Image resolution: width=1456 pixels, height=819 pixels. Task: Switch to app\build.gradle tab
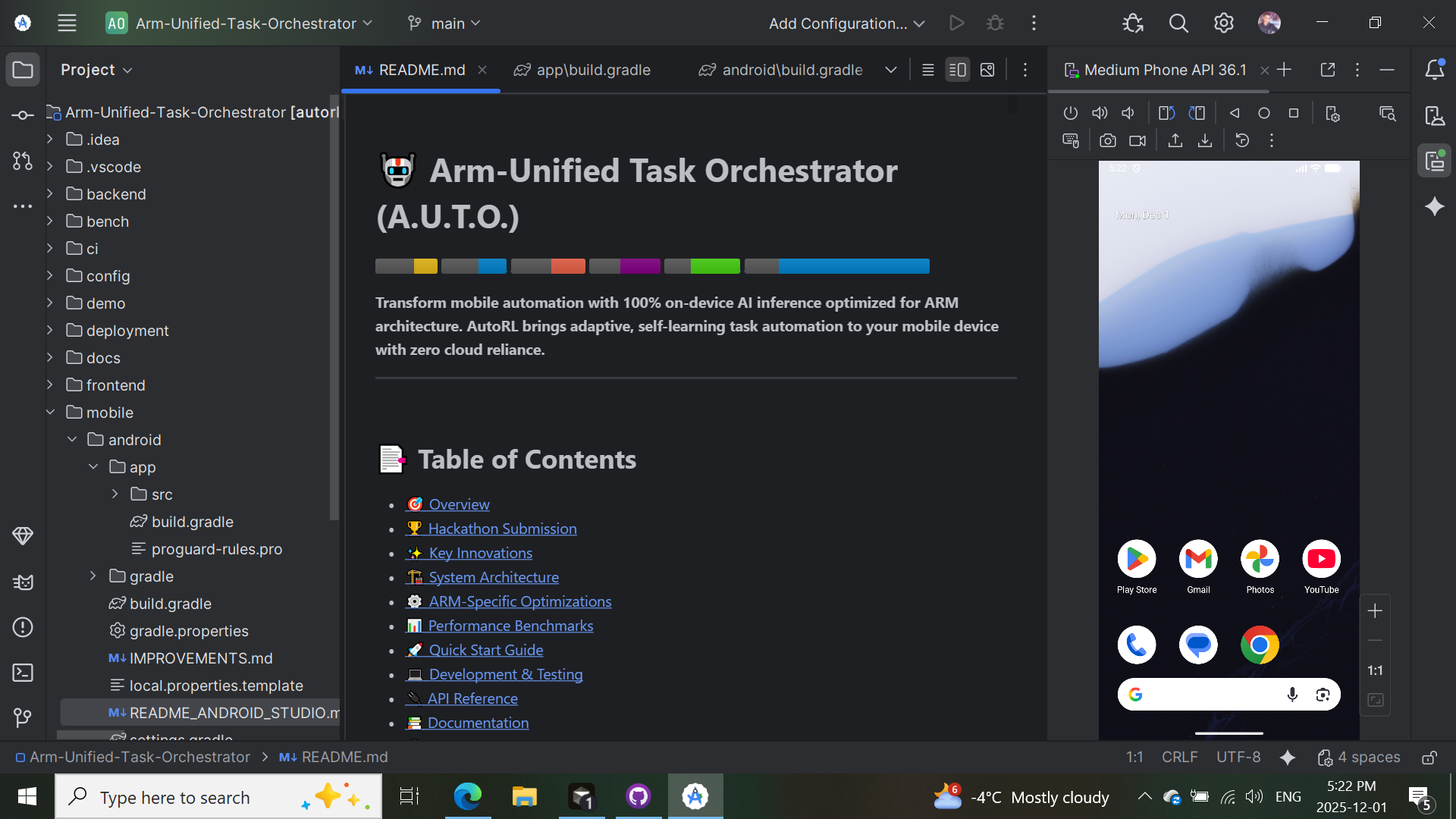[x=582, y=70]
